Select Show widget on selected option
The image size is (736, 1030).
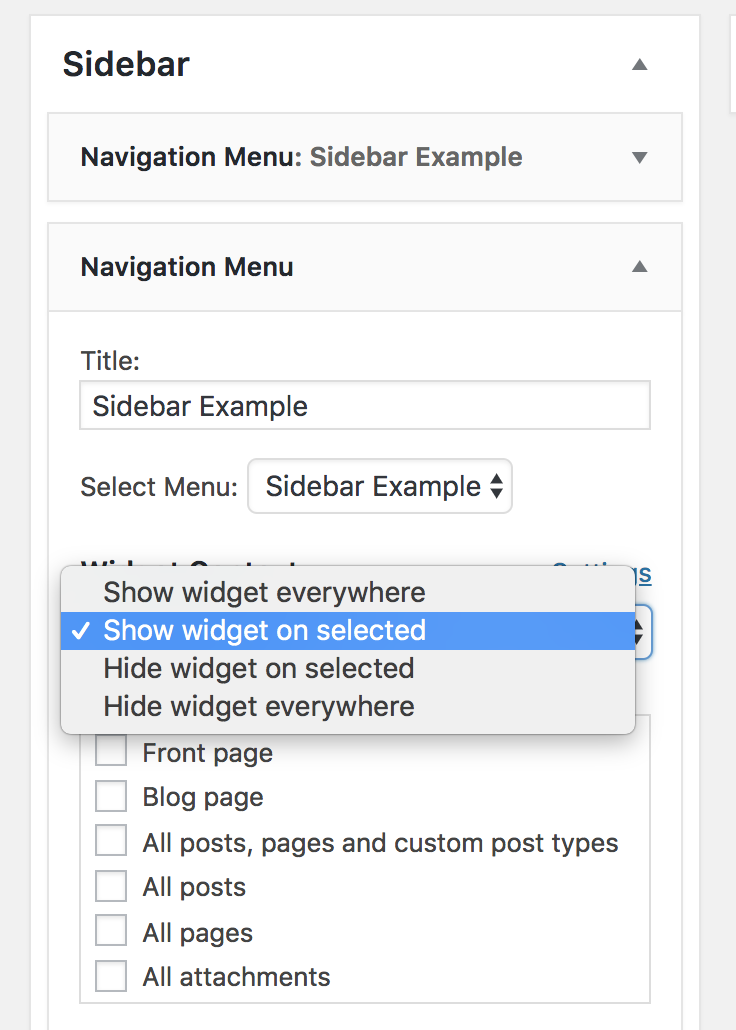point(348,631)
